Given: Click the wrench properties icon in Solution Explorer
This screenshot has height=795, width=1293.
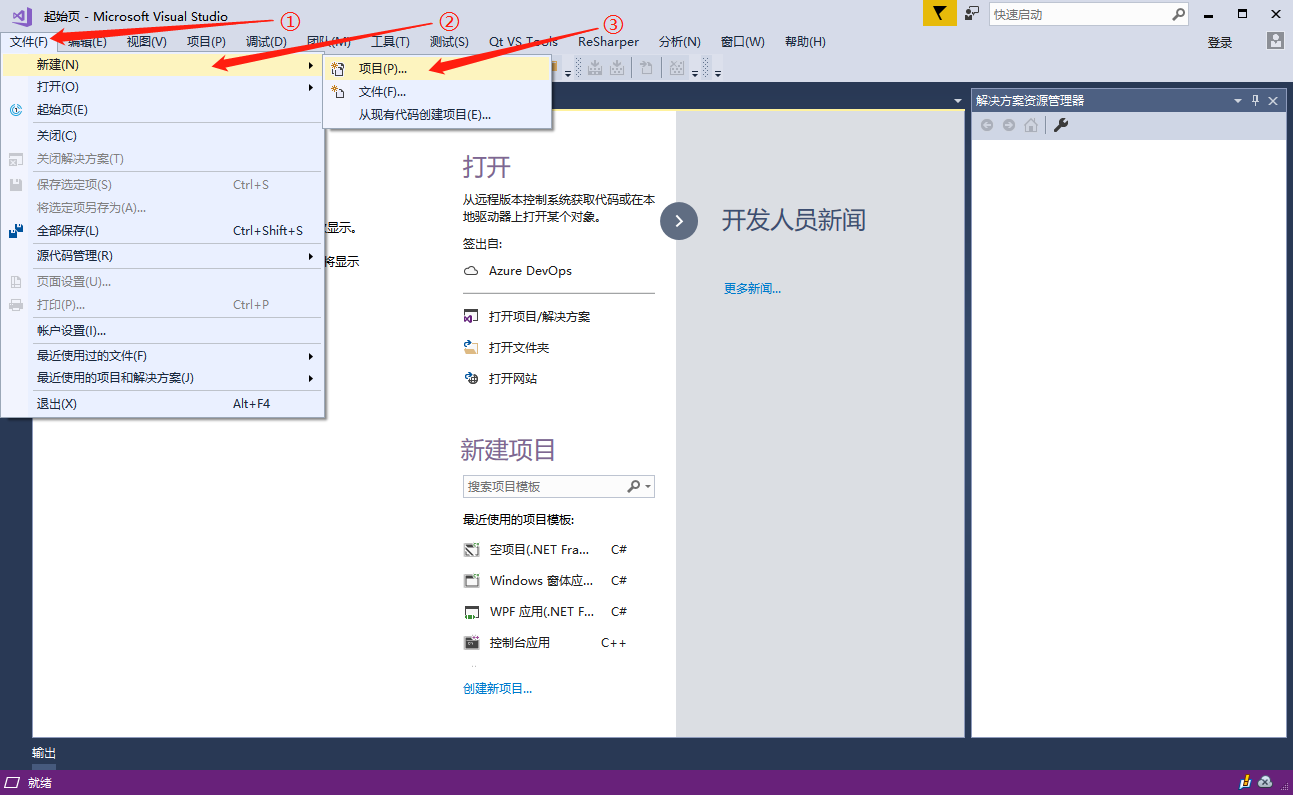Looking at the screenshot, I should [1061, 125].
